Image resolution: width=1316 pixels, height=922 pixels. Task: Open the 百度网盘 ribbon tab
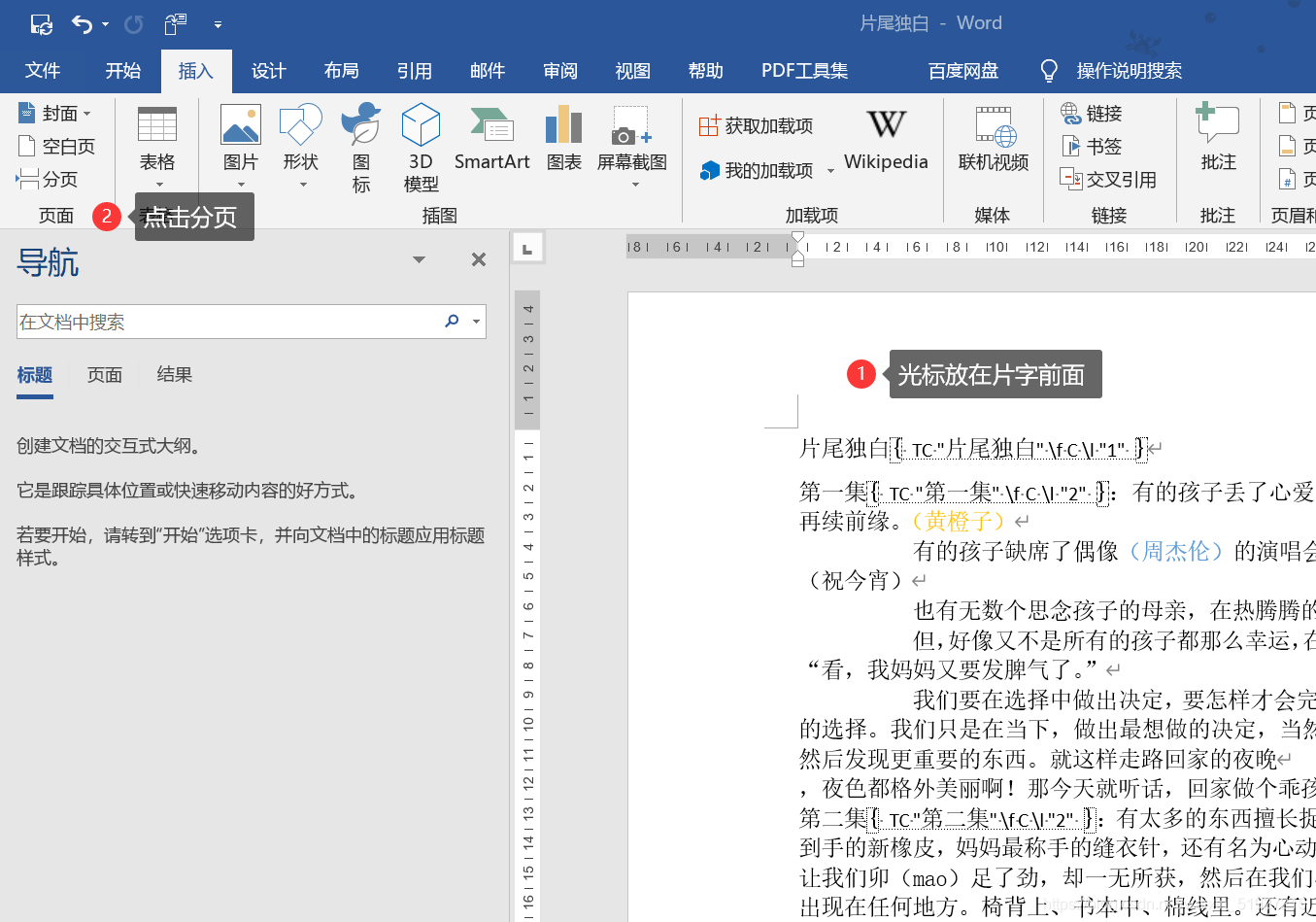(x=963, y=71)
